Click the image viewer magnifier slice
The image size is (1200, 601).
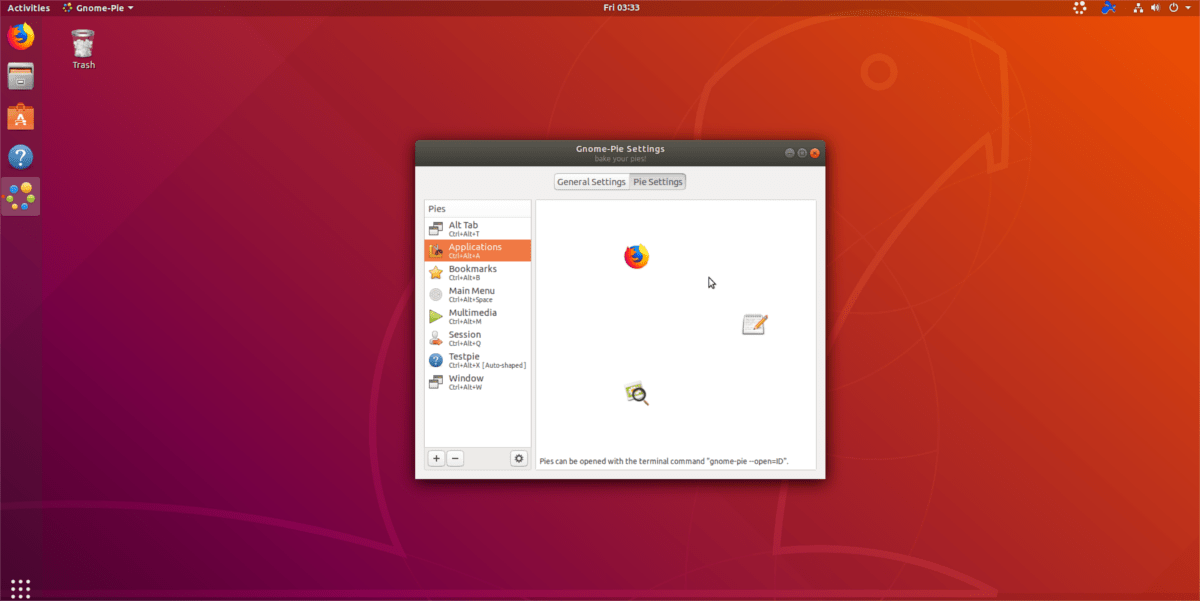point(637,394)
